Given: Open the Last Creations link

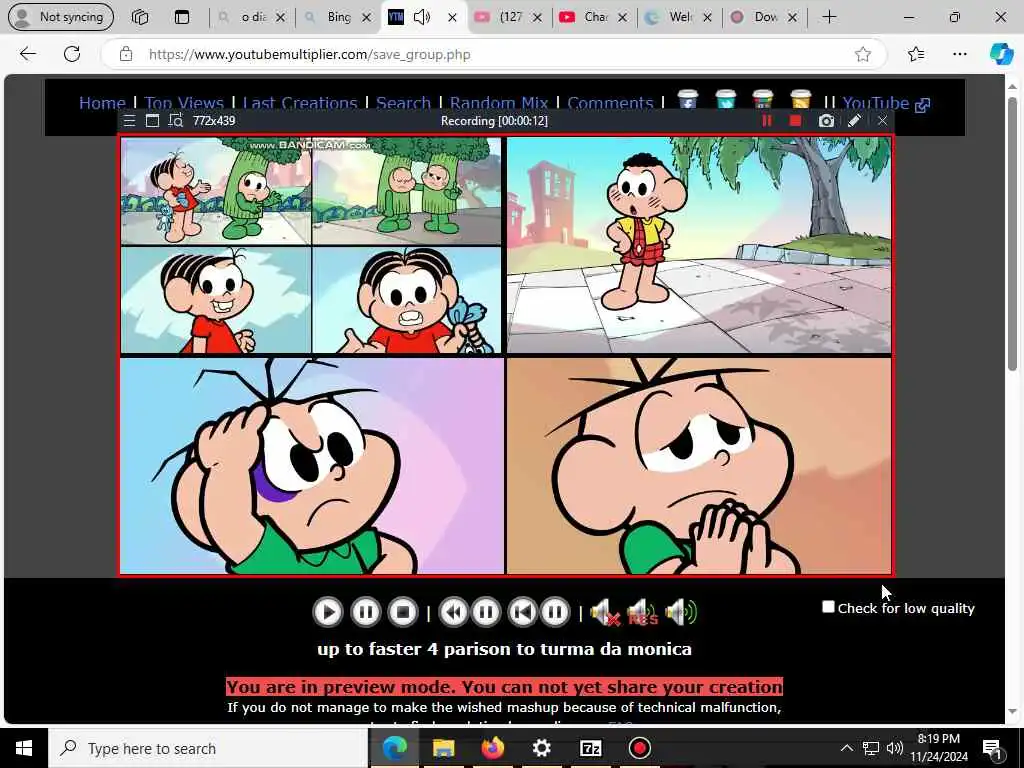Looking at the screenshot, I should (x=300, y=103).
